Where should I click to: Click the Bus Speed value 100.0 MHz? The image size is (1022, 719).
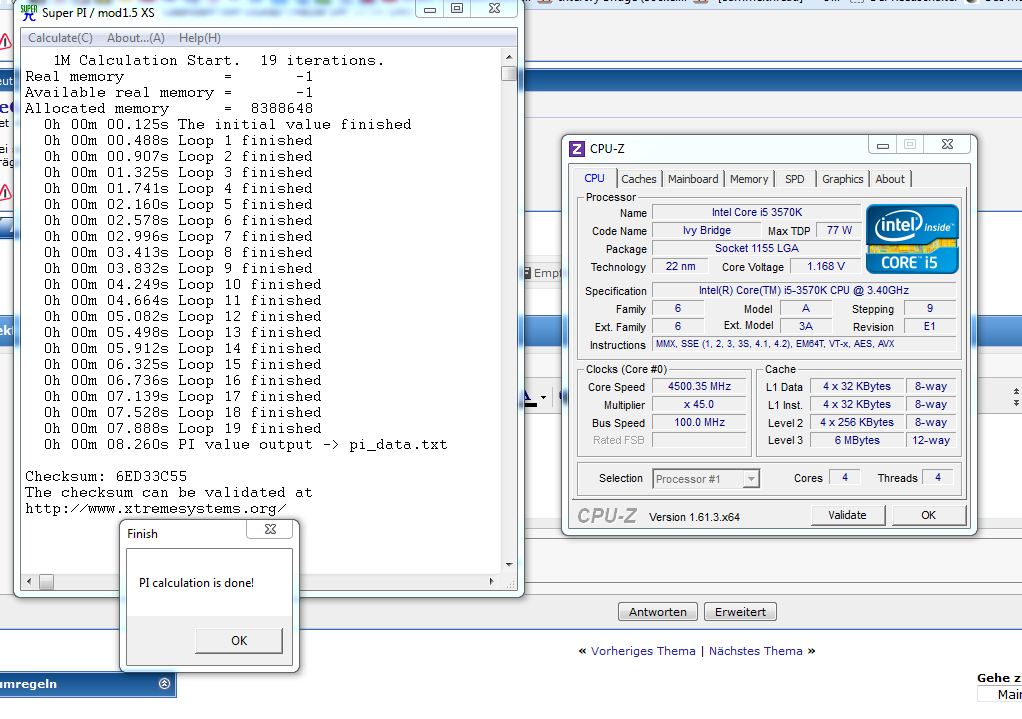[x=699, y=422]
